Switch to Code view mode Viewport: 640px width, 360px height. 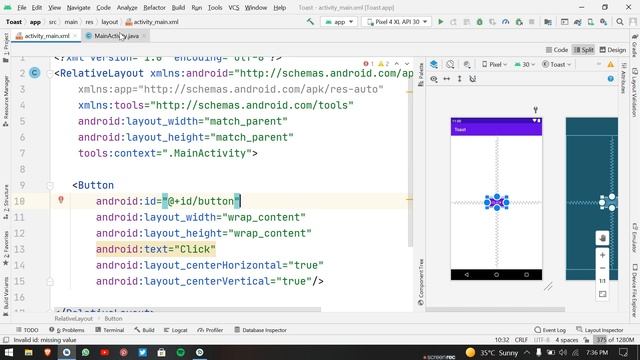click(557, 50)
